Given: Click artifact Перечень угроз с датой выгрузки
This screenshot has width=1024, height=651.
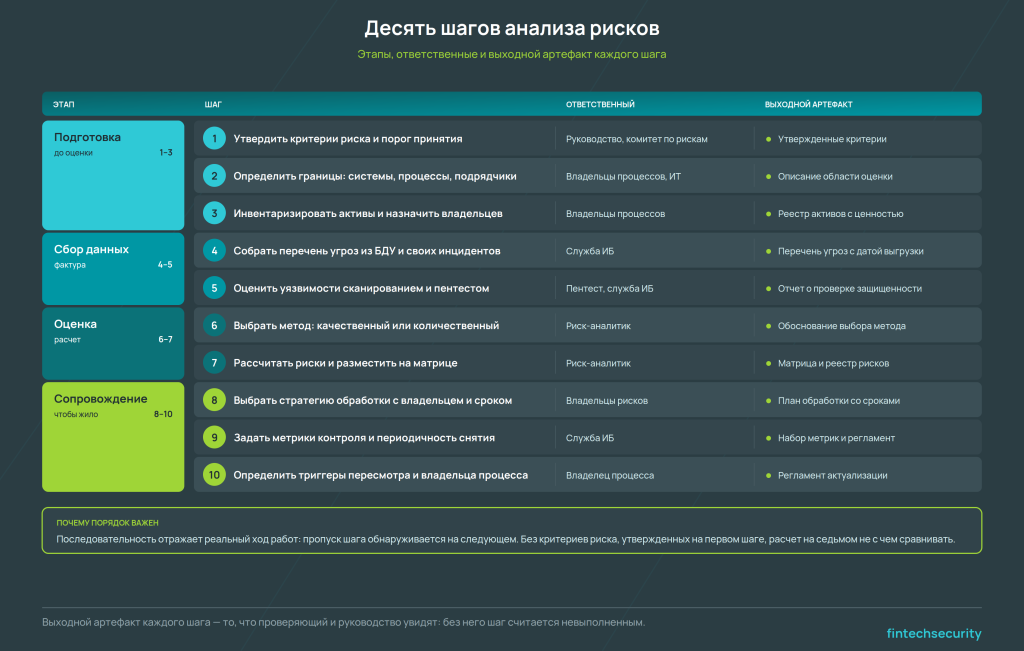Looking at the screenshot, I should pos(850,251).
